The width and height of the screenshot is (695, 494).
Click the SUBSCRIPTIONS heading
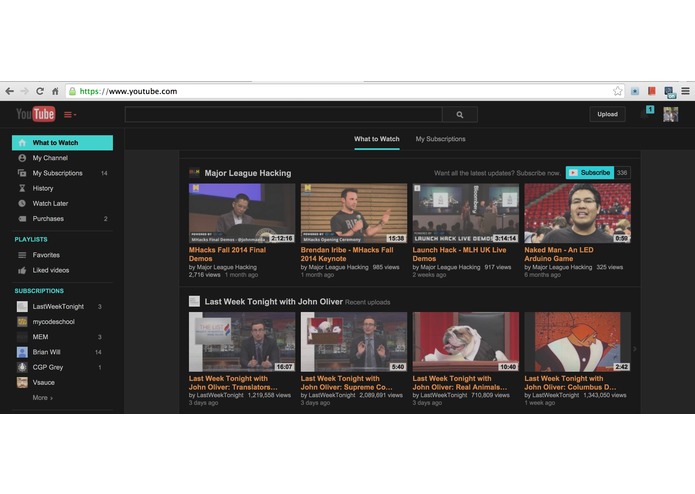pyautogui.click(x=39, y=291)
